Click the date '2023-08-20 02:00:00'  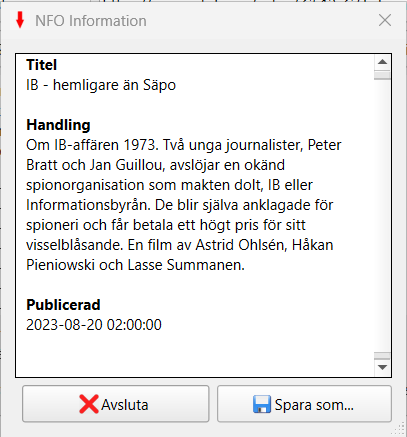(94, 325)
